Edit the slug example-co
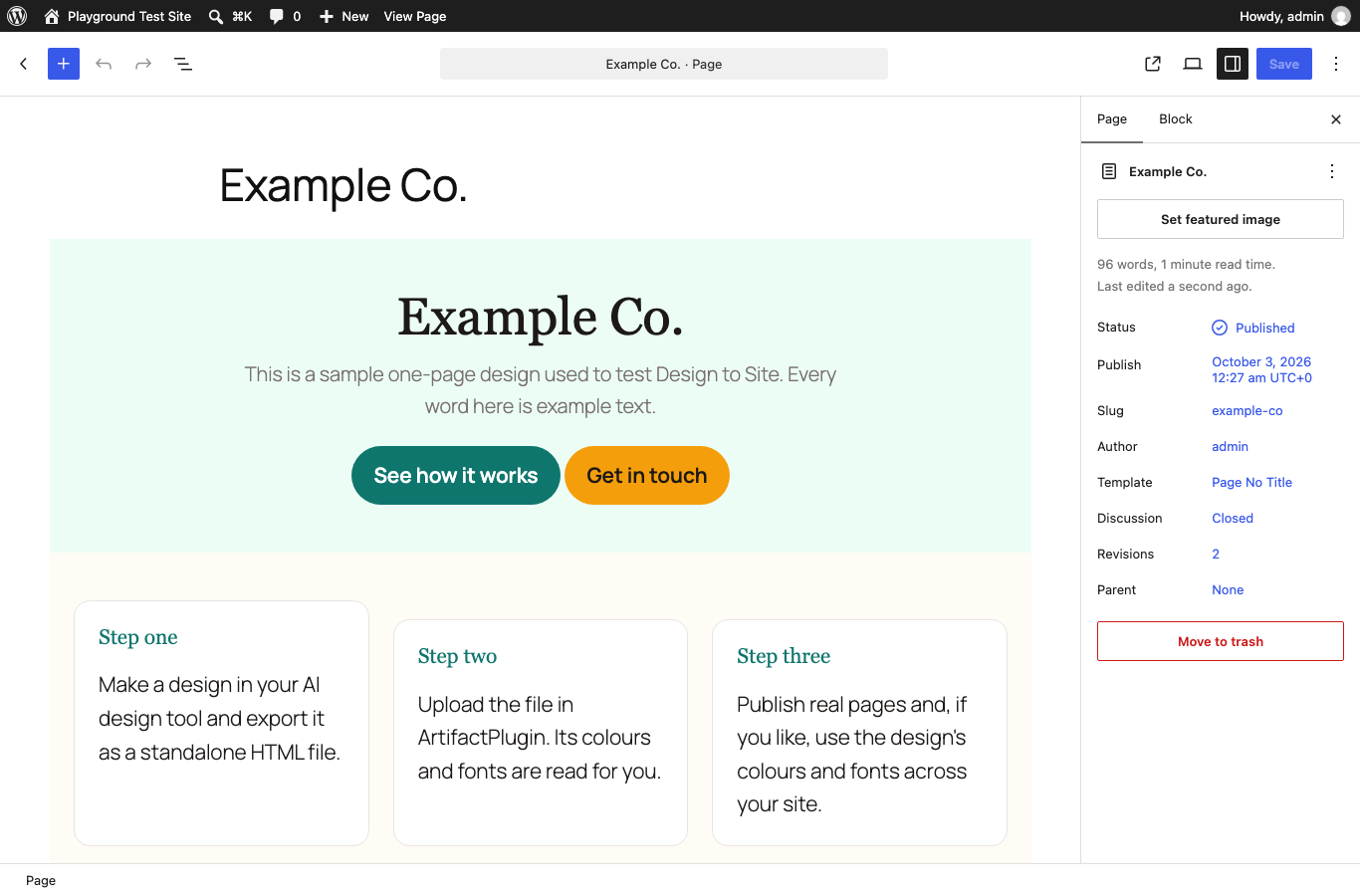This screenshot has width=1360, height=896. (1247, 410)
